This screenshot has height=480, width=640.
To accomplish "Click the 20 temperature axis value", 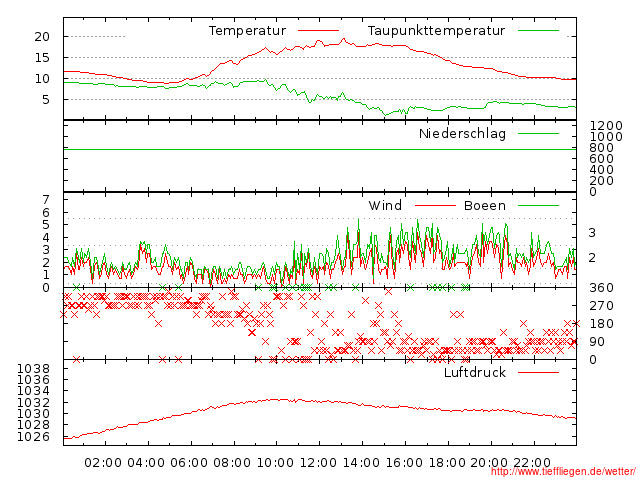I will click(42, 37).
